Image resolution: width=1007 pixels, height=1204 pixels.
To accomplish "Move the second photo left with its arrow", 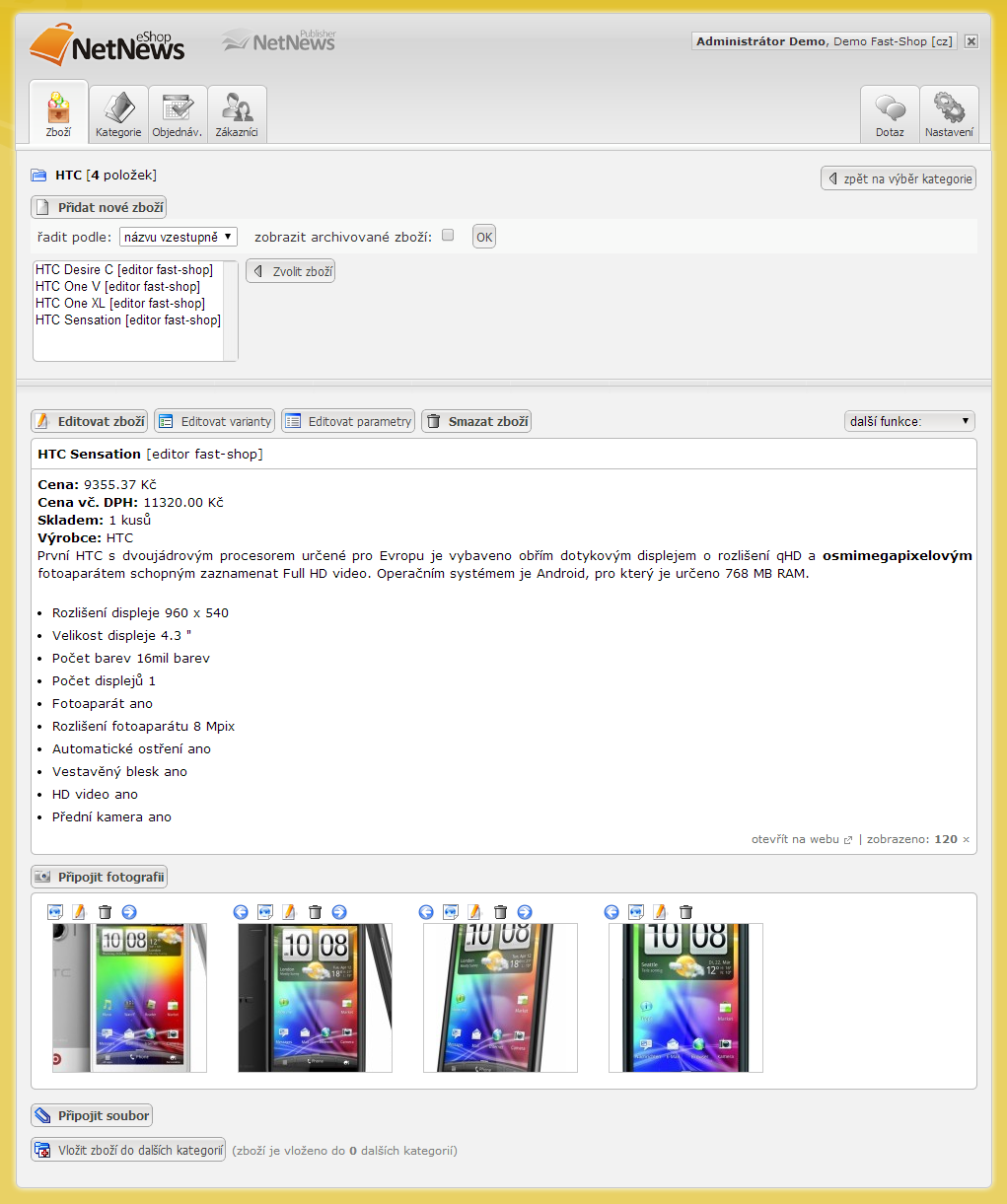I will pyautogui.click(x=241, y=912).
